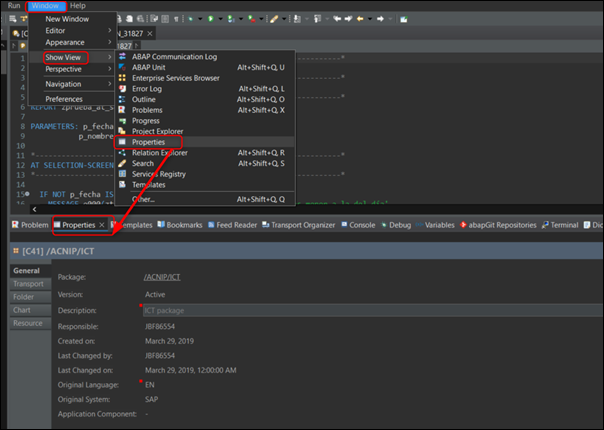Image resolution: width=604 pixels, height=430 pixels.
Task: Click the Project Explorer folder icon
Action: 122,131
